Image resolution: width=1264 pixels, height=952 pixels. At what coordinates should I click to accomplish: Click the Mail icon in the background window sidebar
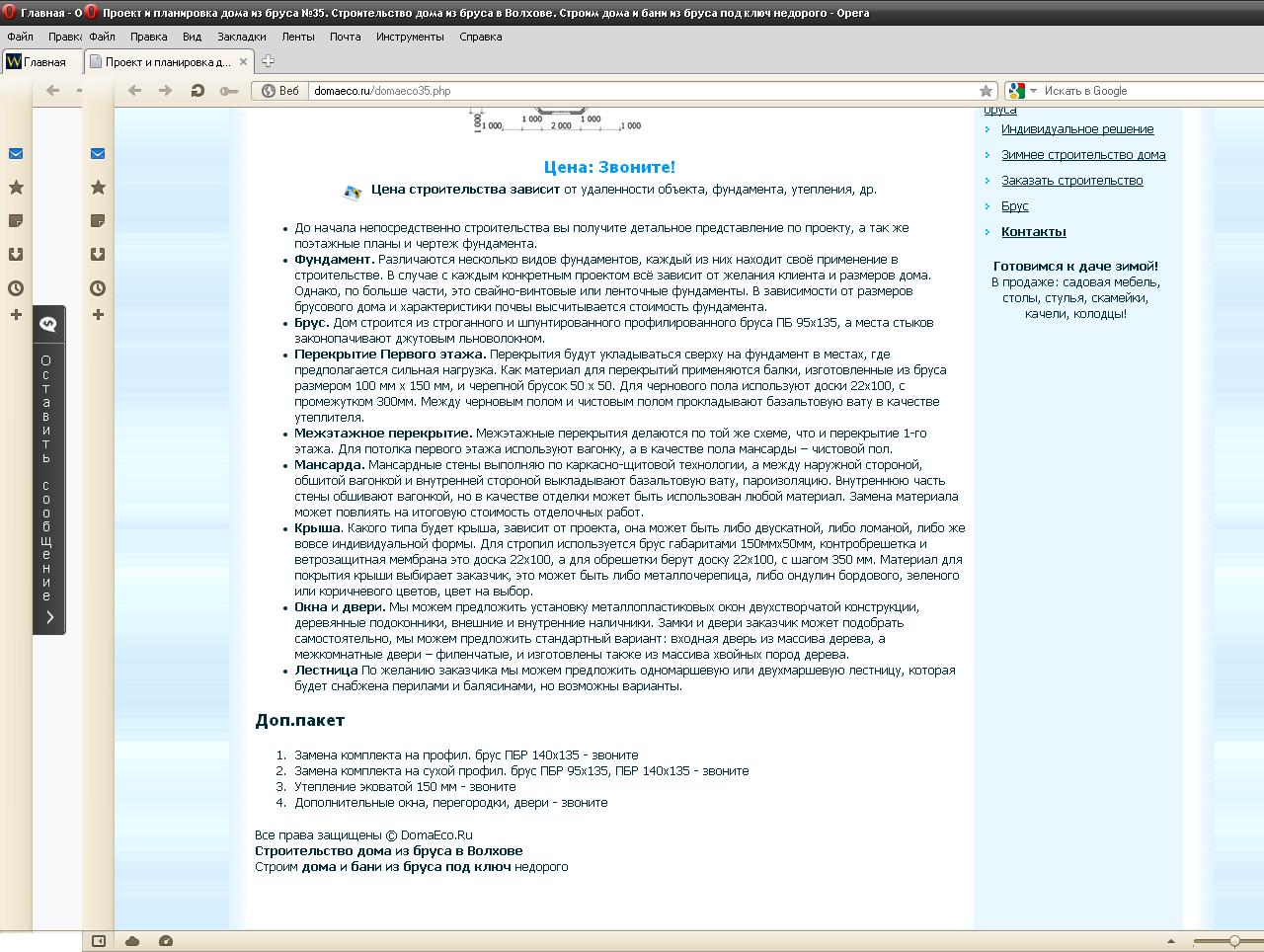point(16,154)
